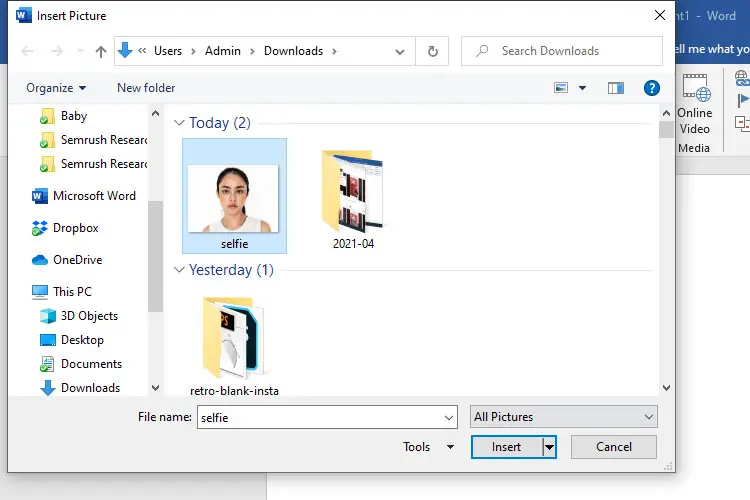Screen dimensions: 750x500
Task: Select Downloads in the address path
Action: 293,51
